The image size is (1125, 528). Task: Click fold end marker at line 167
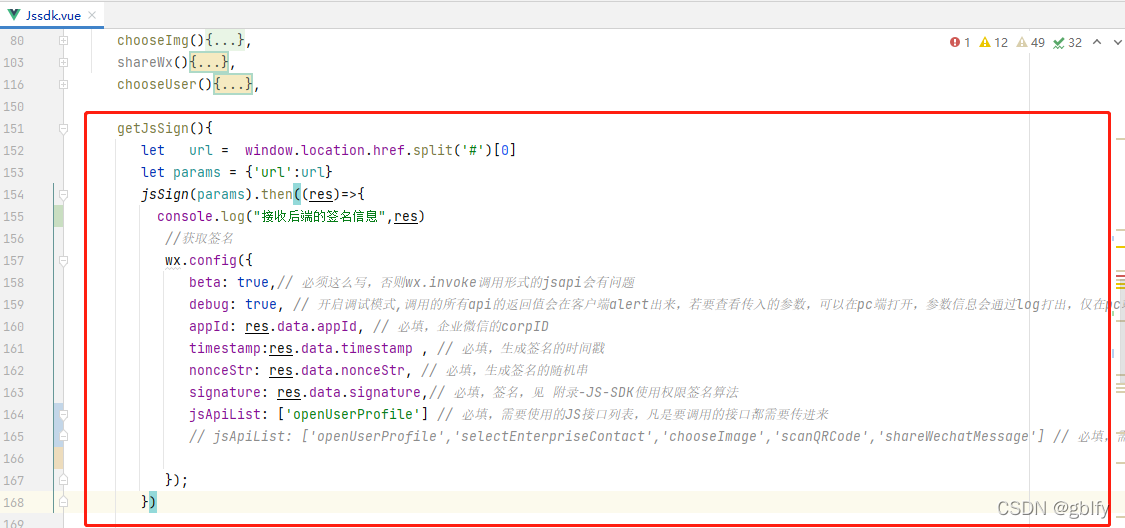pyautogui.click(x=63, y=480)
